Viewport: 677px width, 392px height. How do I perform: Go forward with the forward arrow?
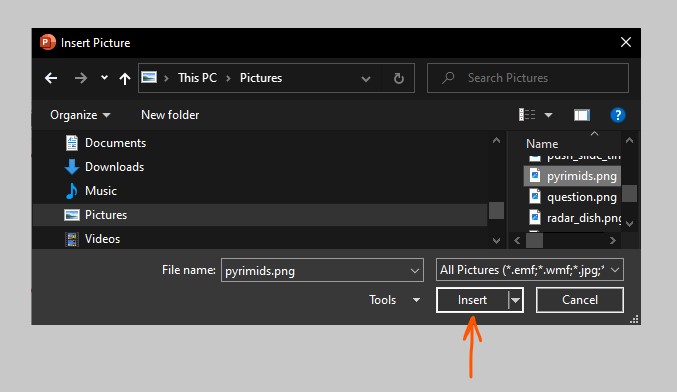tap(80, 78)
